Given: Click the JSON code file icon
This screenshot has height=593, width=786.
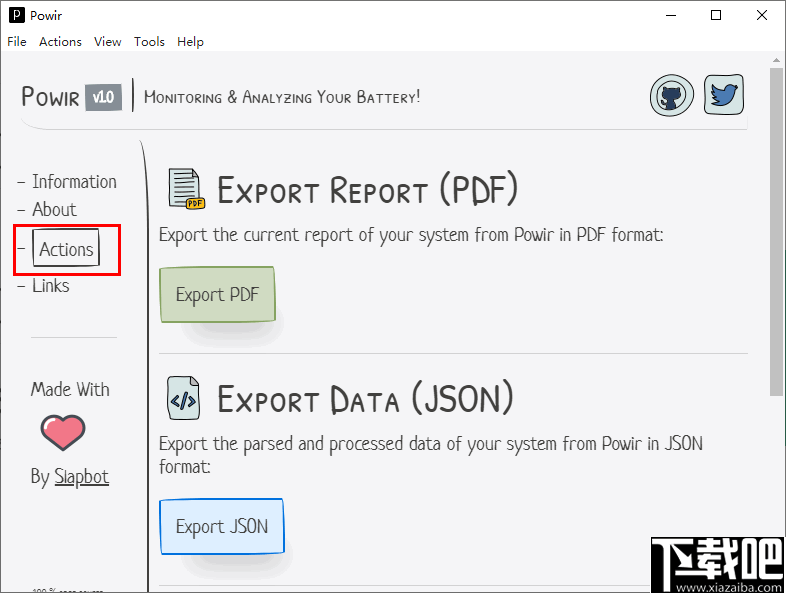Looking at the screenshot, I should (183, 399).
